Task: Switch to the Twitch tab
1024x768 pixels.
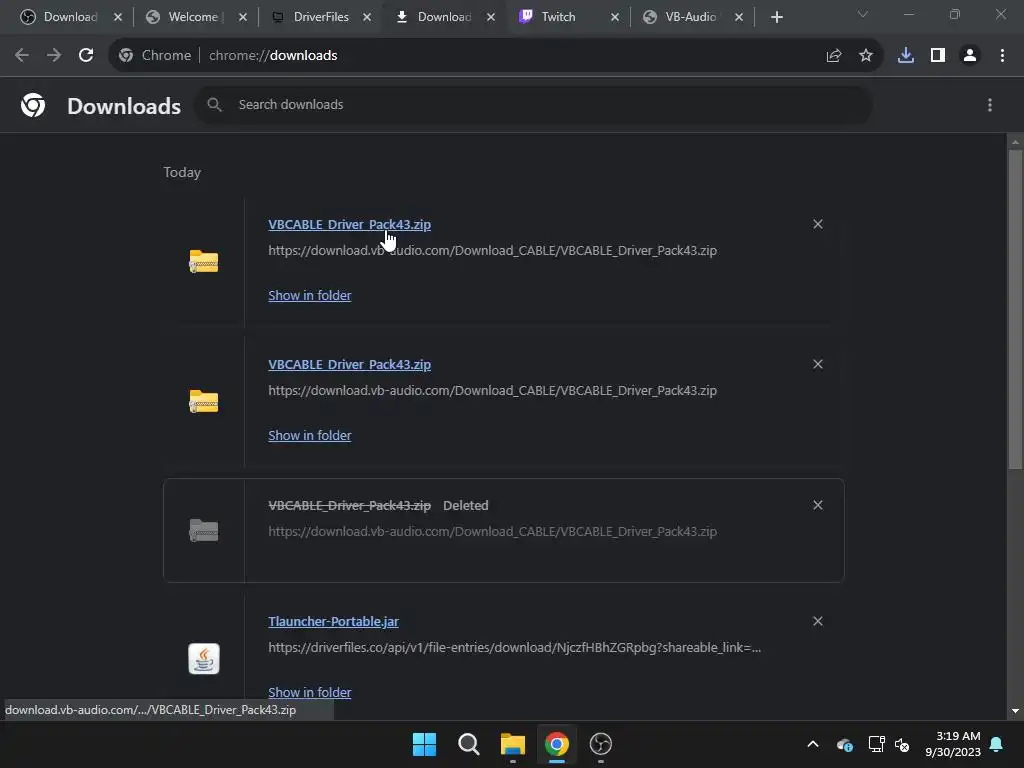Action: coord(558,17)
